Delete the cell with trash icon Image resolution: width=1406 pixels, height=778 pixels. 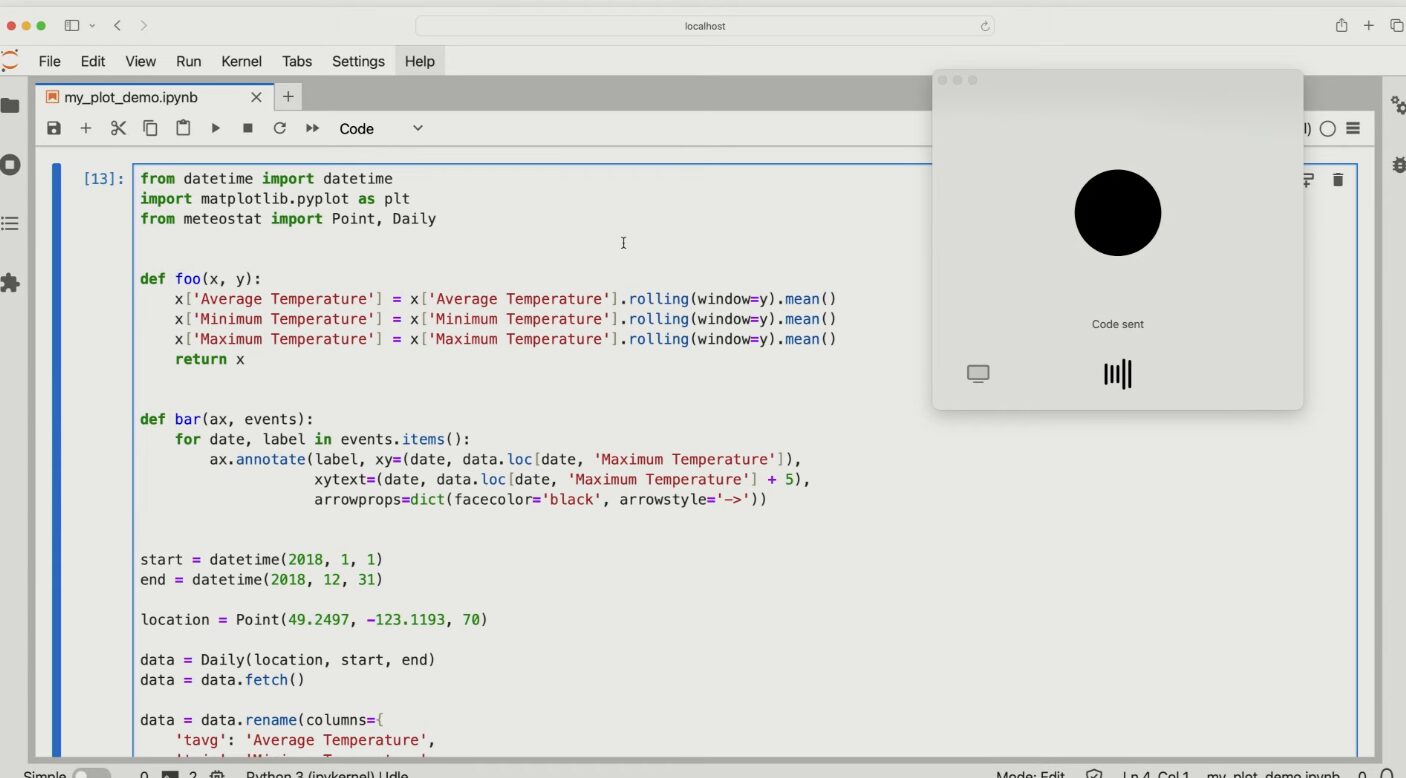[x=1338, y=180]
